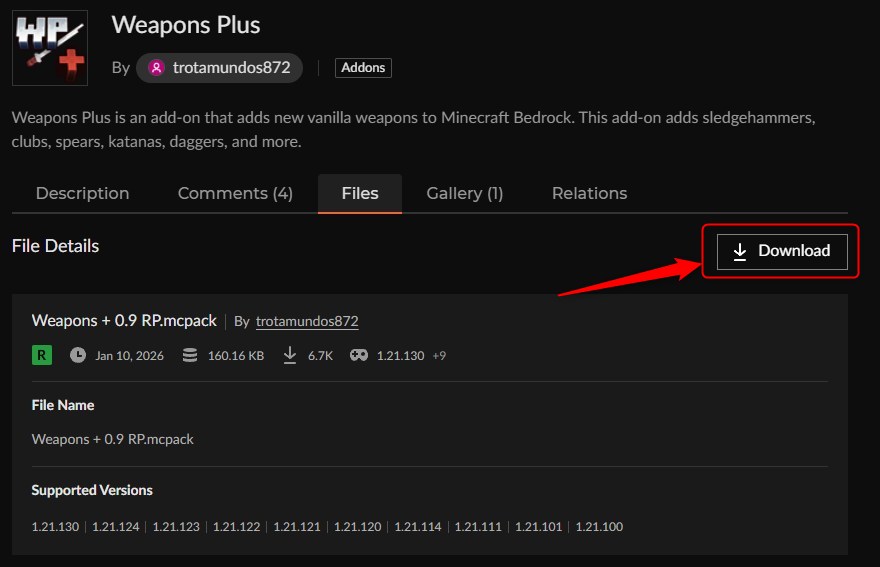Select the Addons category tag
Image resolution: width=880 pixels, height=567 pixels.
(x=363, y=68)
